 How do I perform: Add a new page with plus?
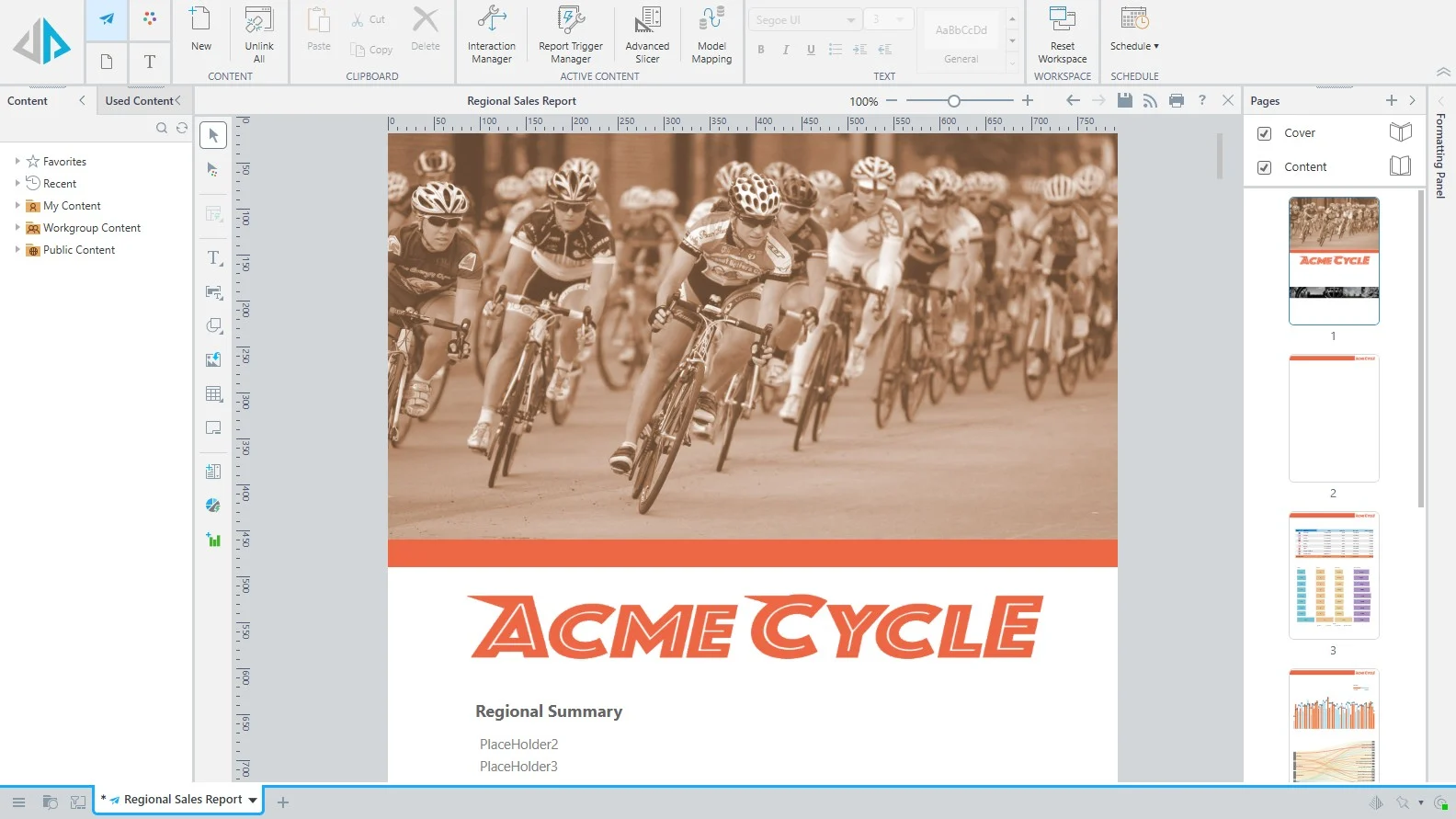click(x=1391, y=100)
